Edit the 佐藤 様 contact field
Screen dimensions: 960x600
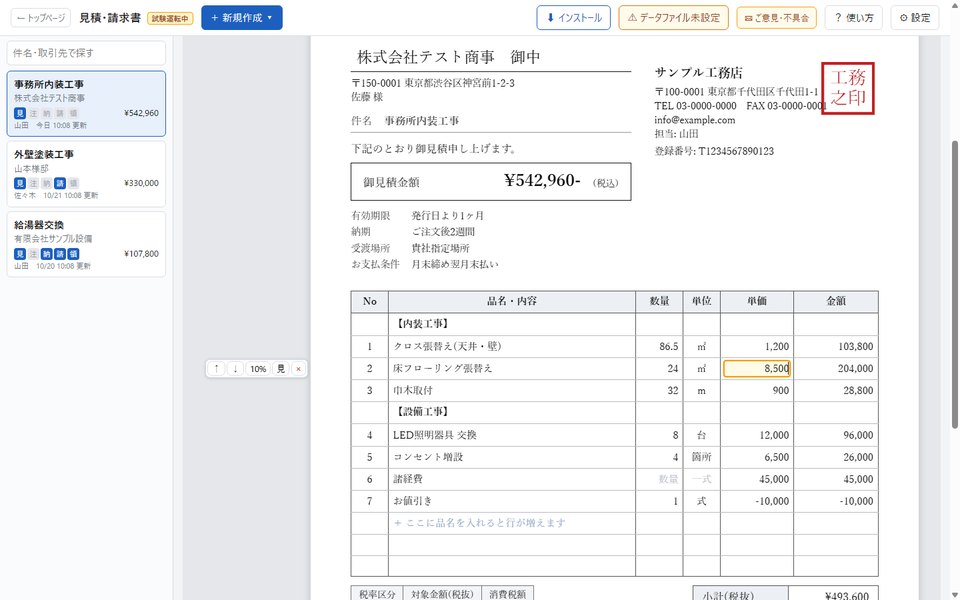367,97
